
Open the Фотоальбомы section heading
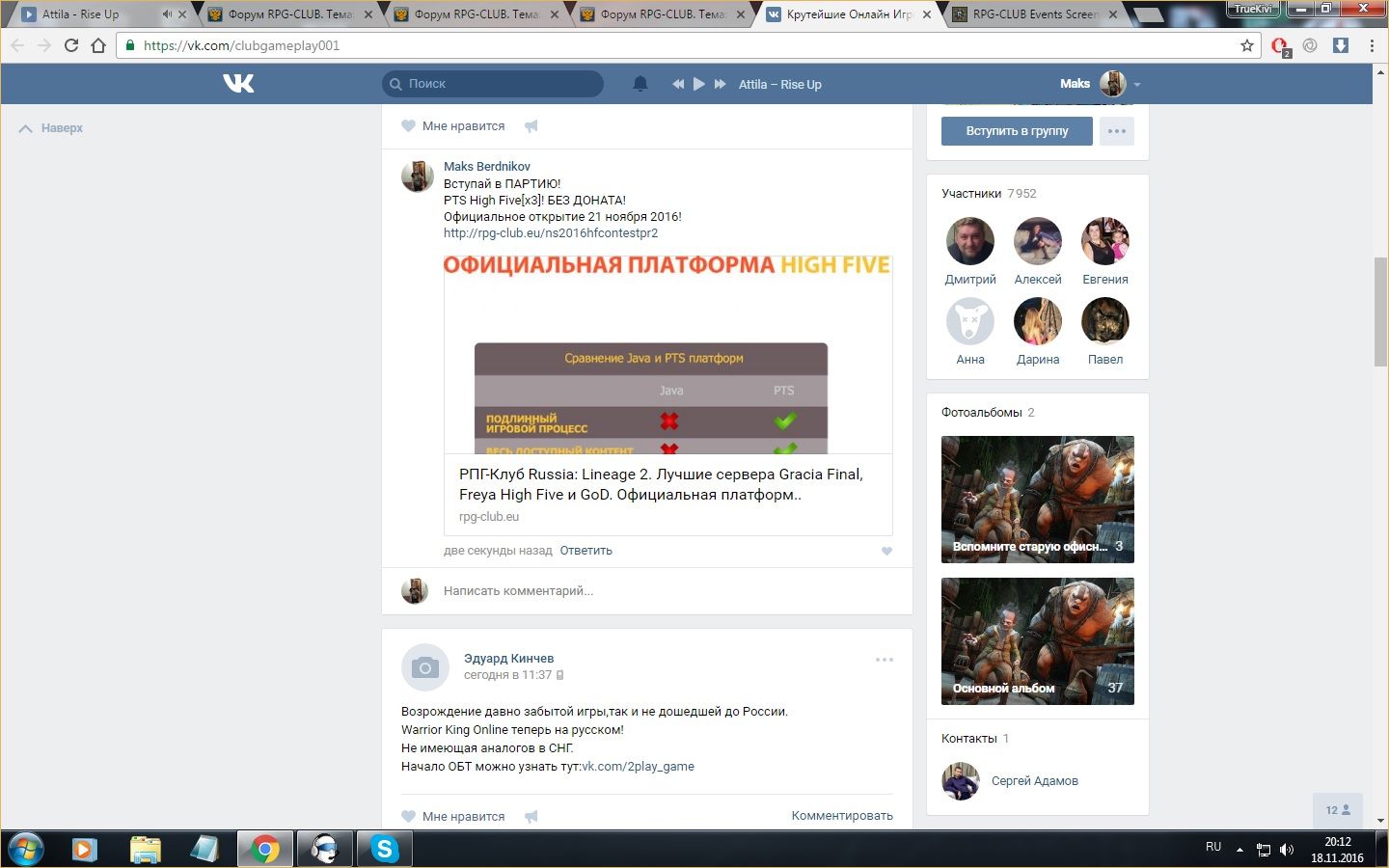click(988, 413)
